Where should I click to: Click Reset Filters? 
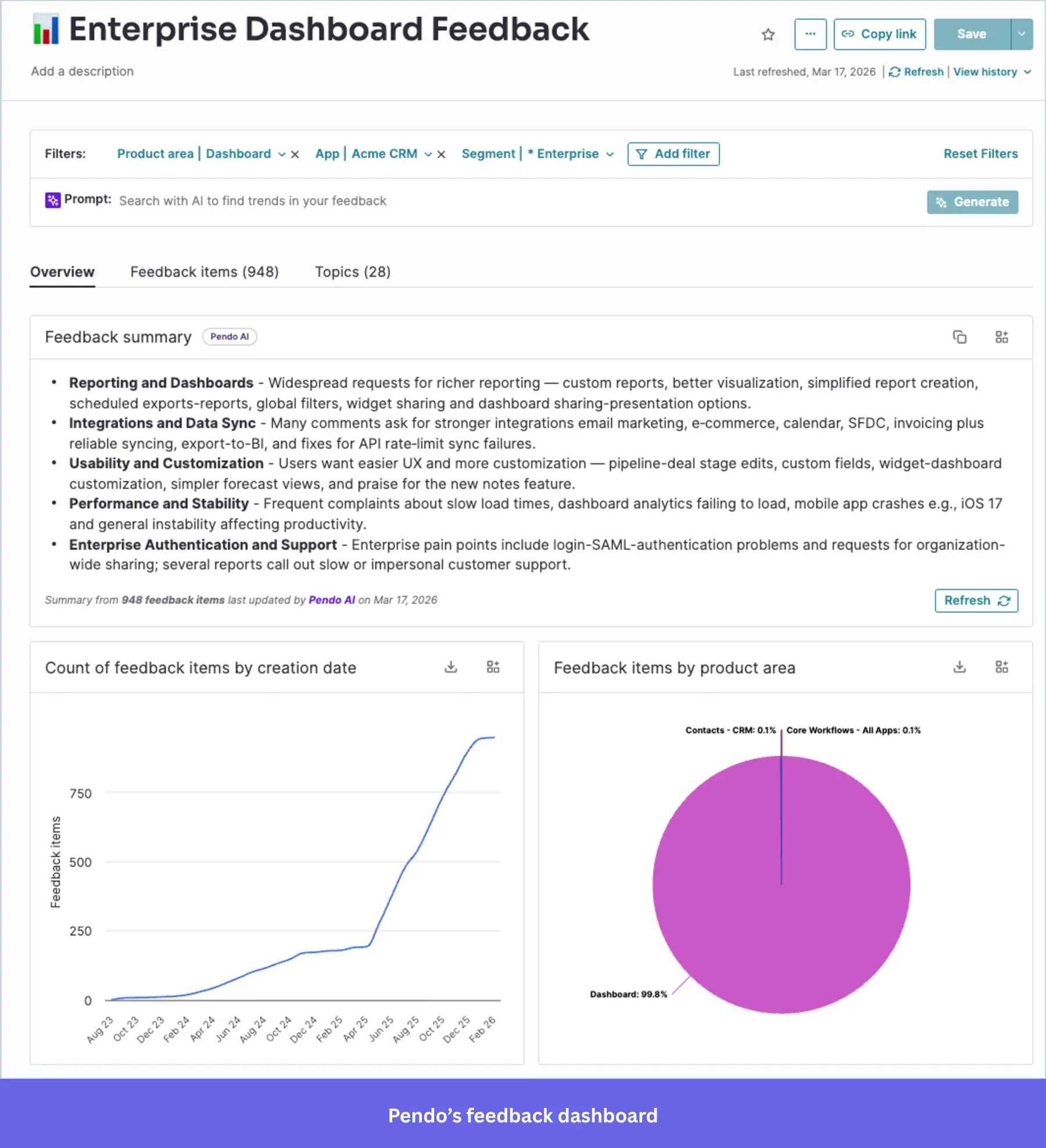point(980,154)
